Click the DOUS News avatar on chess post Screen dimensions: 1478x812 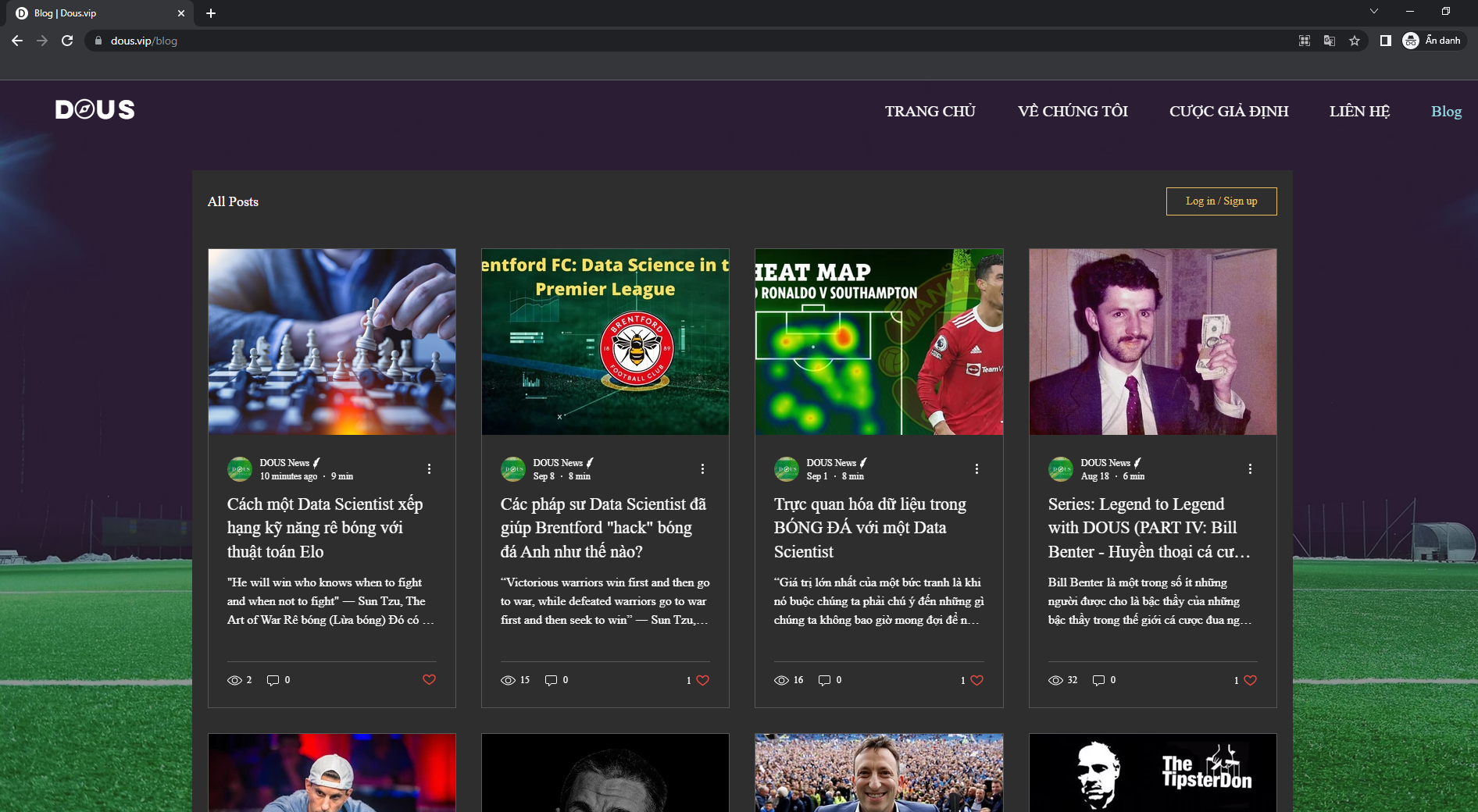point(240,469)
